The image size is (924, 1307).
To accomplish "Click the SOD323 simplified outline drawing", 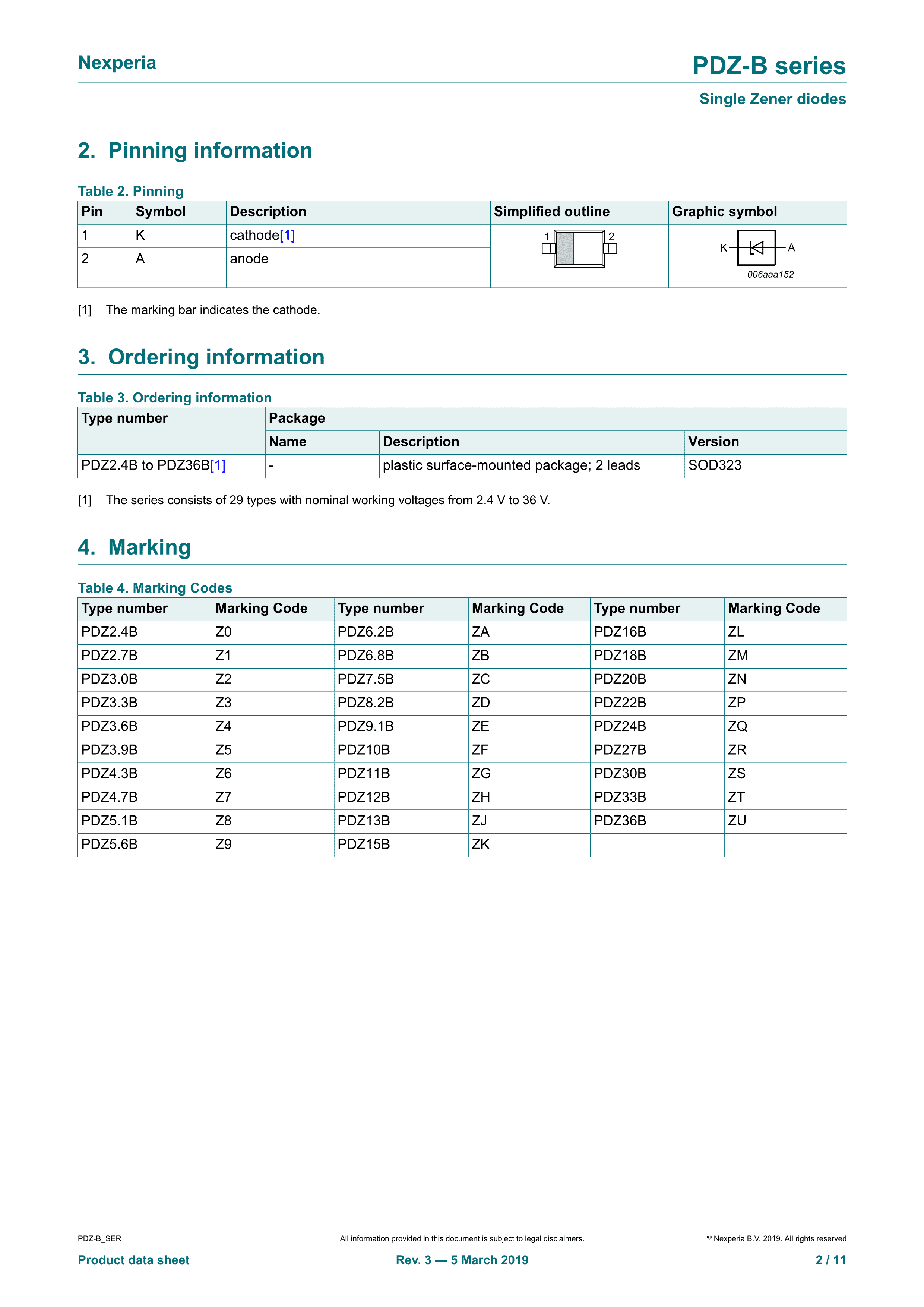I will (579, 248).
